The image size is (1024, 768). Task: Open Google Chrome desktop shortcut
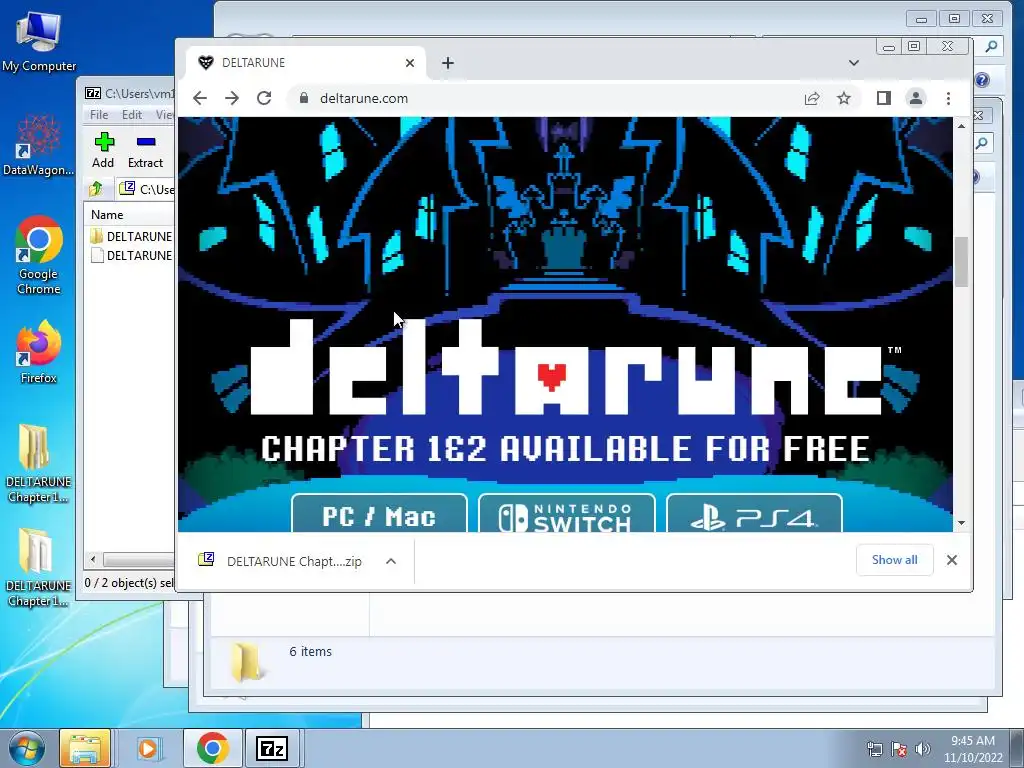(x=39, y=255)
